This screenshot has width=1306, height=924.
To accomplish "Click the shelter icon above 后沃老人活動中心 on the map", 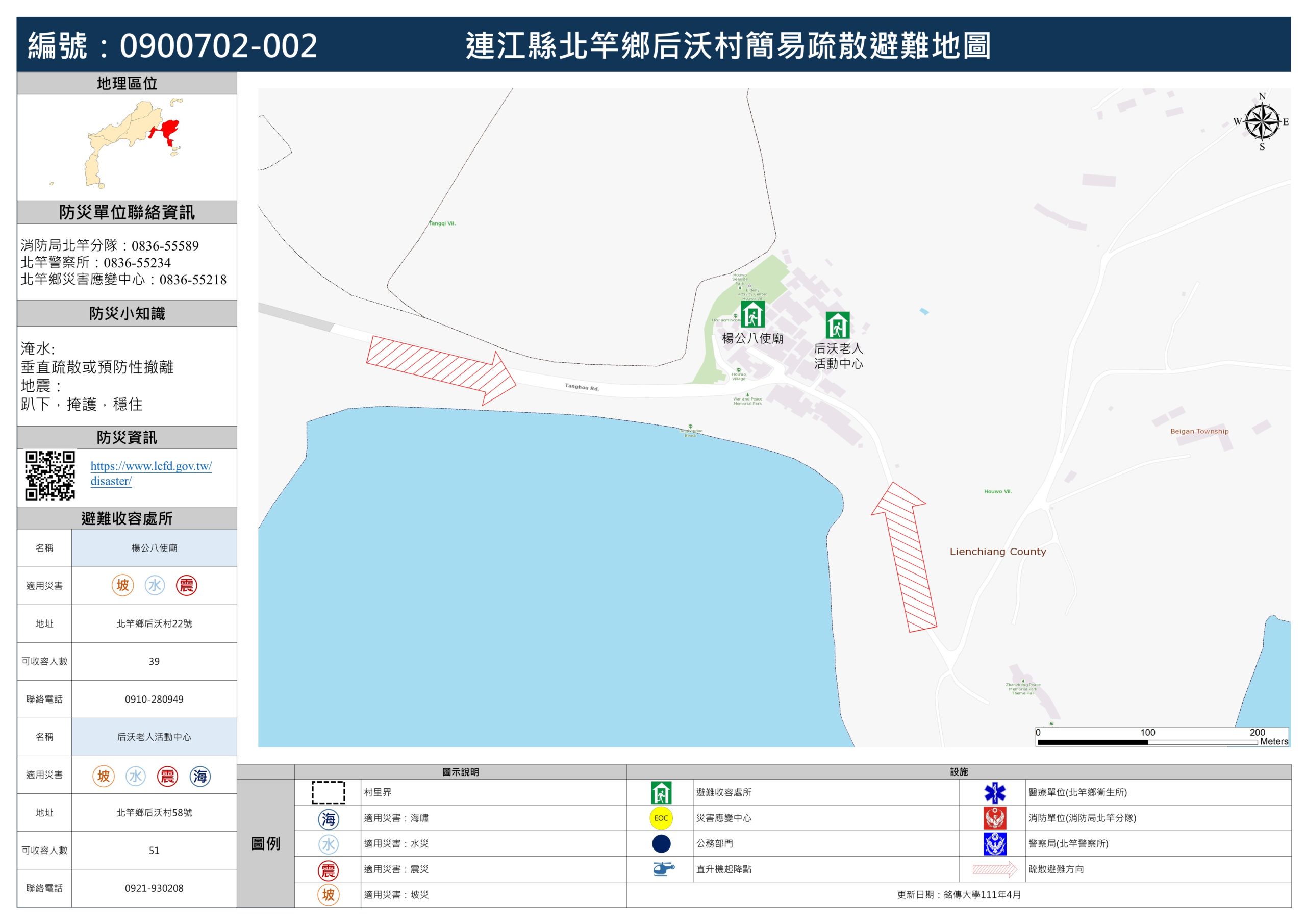I will tap(837, 325).
